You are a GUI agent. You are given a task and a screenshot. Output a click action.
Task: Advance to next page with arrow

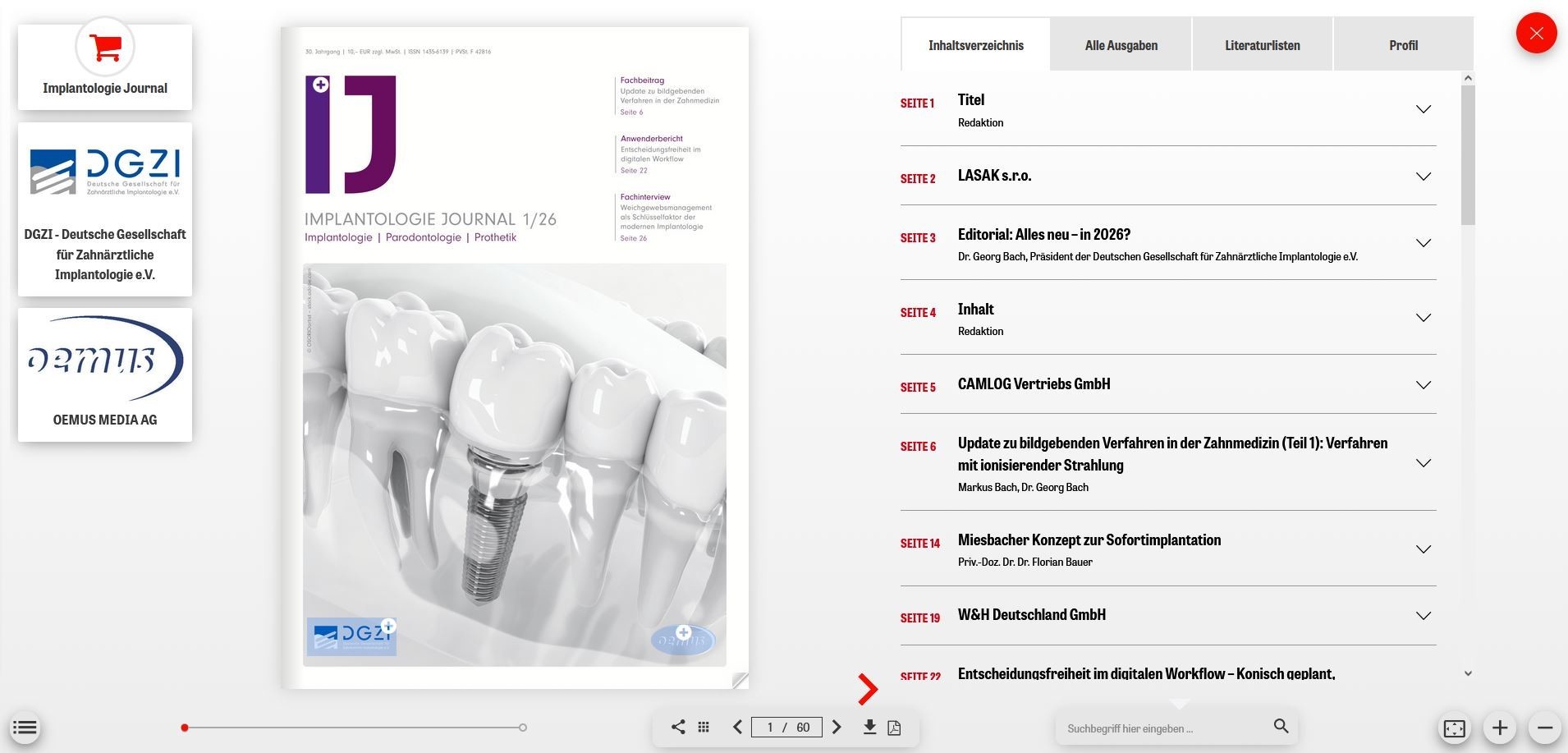click(837, 727)
